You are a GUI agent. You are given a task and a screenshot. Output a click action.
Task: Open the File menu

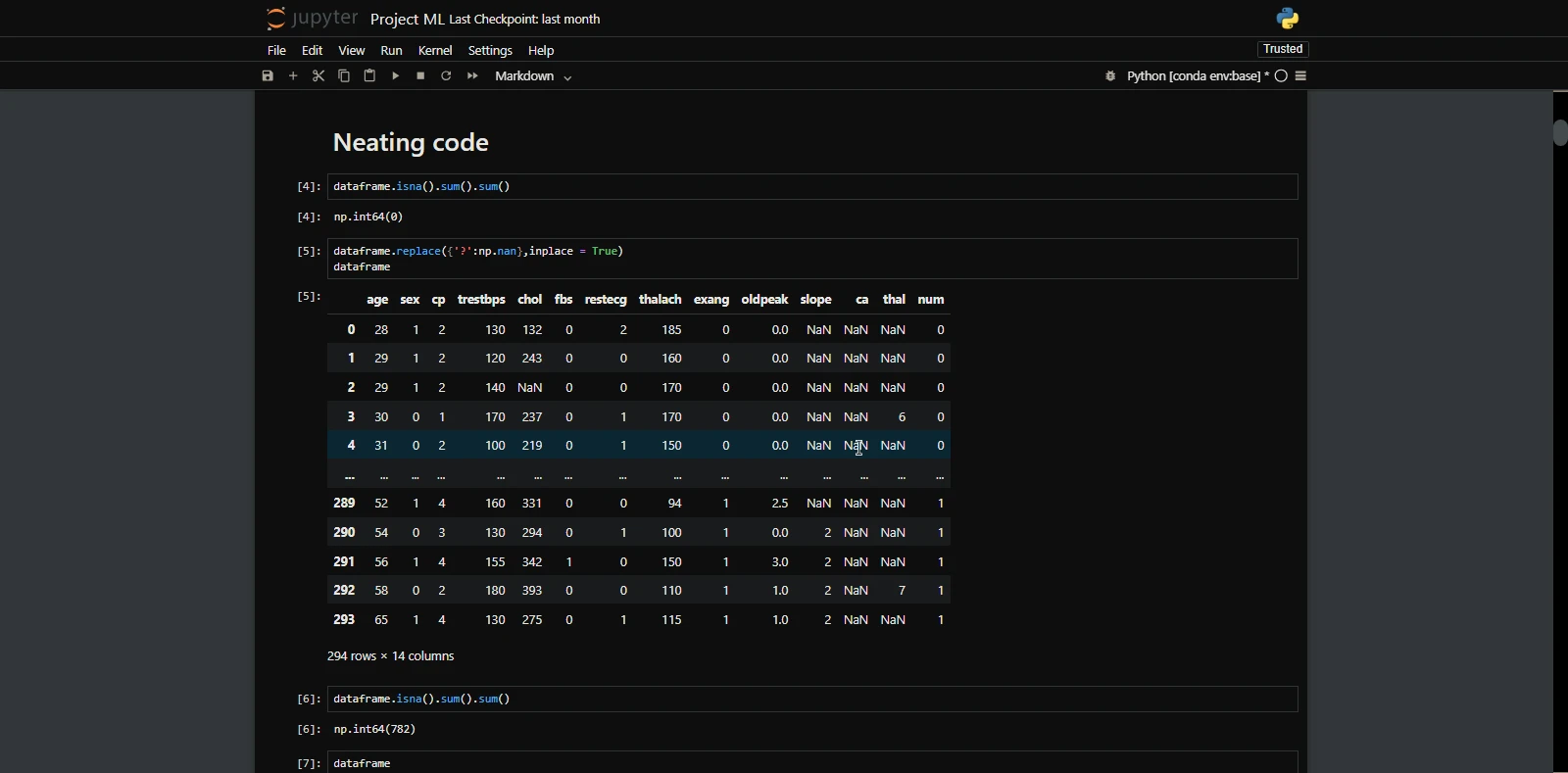click(276, 51)
